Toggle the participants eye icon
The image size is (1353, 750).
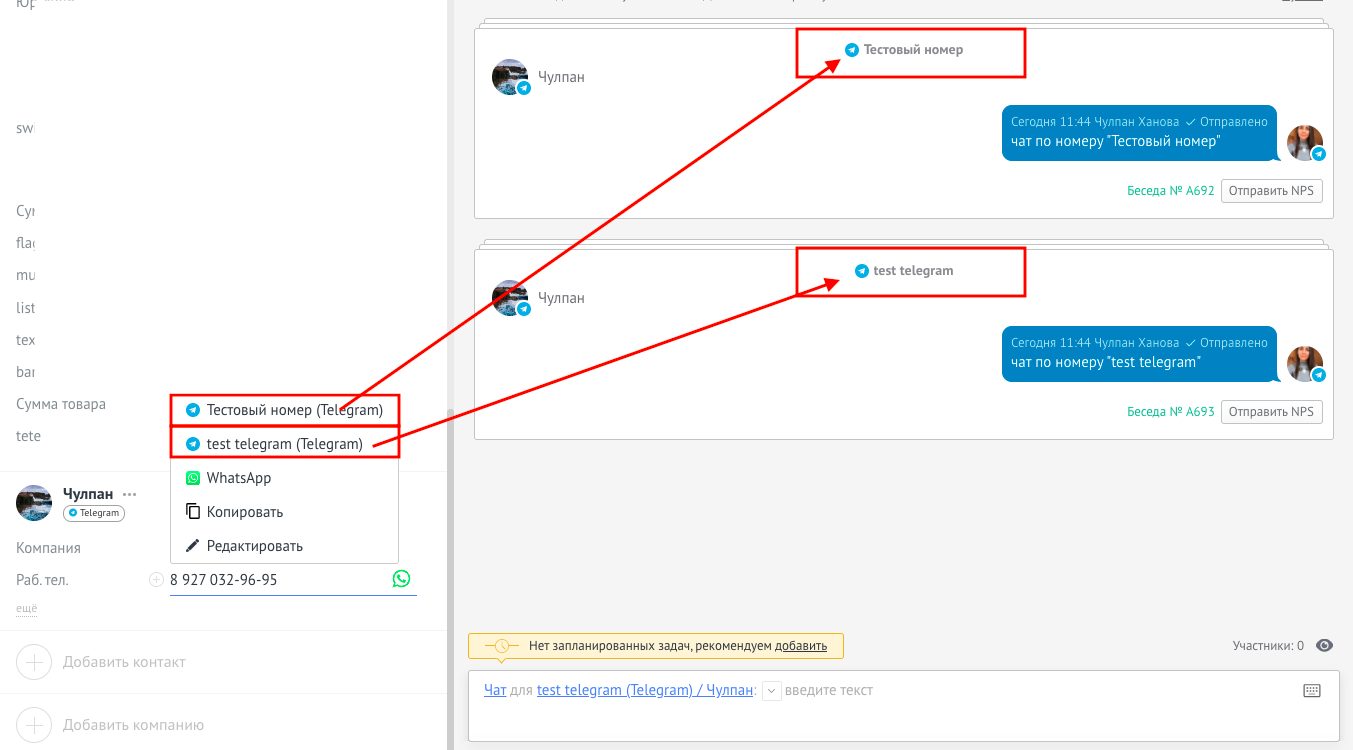[1324, 646]
